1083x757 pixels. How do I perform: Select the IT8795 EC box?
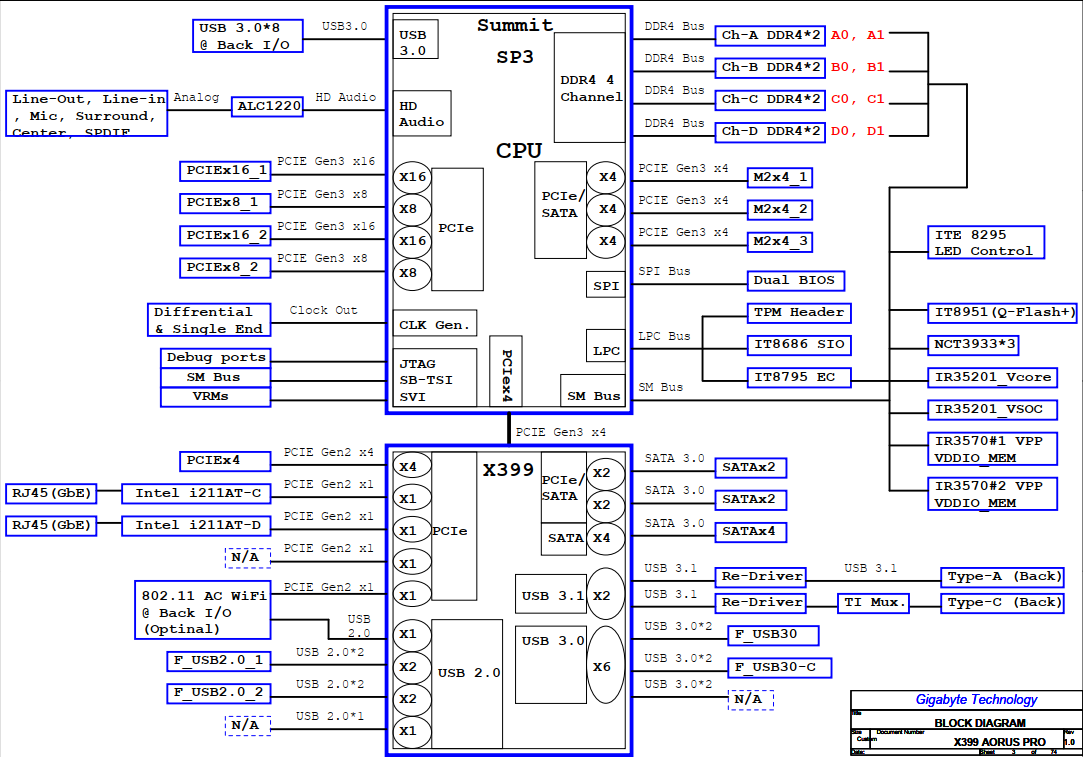[799, 378]
